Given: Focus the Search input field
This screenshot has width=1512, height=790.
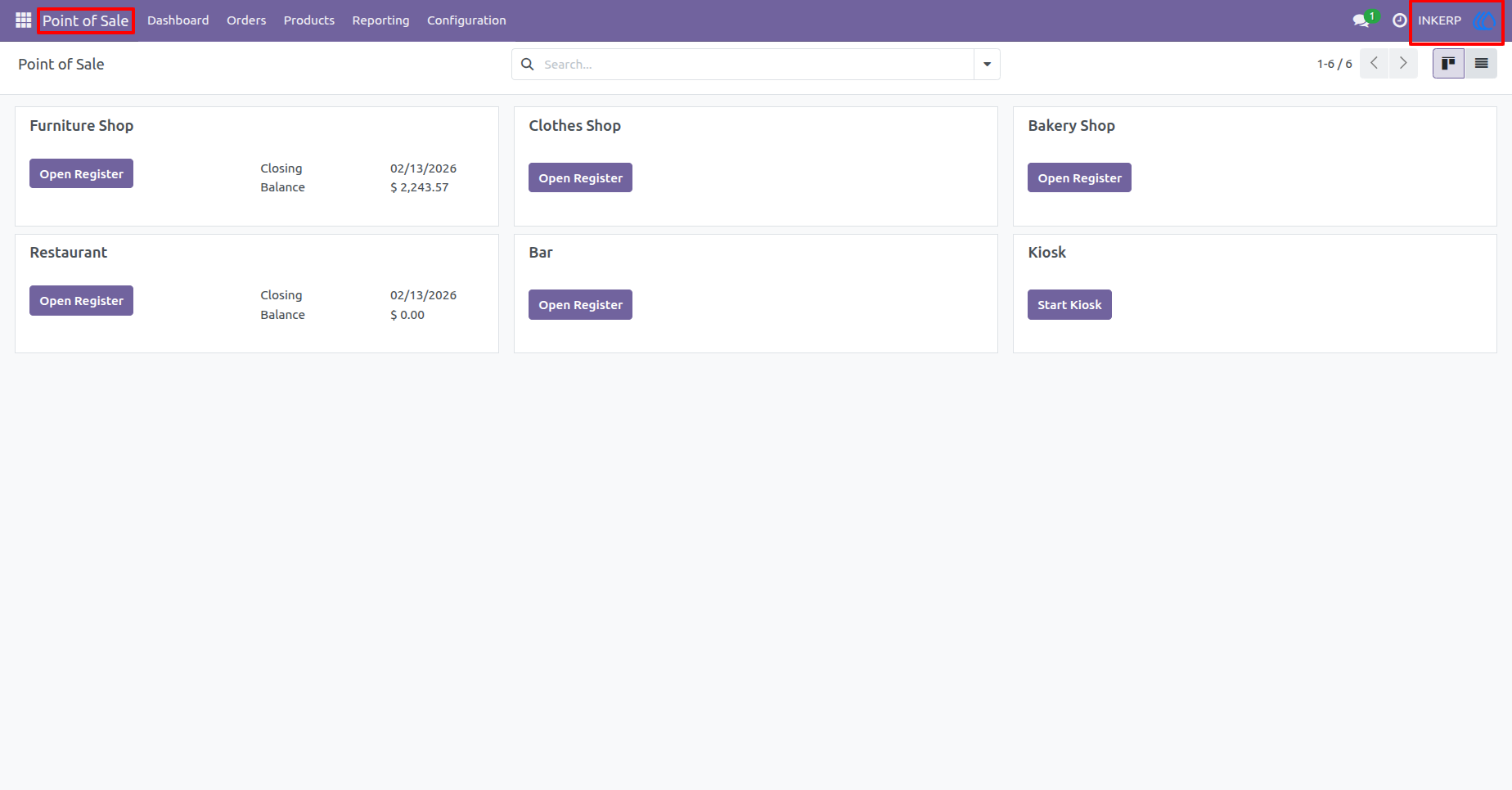Looking at the screenshot, I should (x=757, y=64).
